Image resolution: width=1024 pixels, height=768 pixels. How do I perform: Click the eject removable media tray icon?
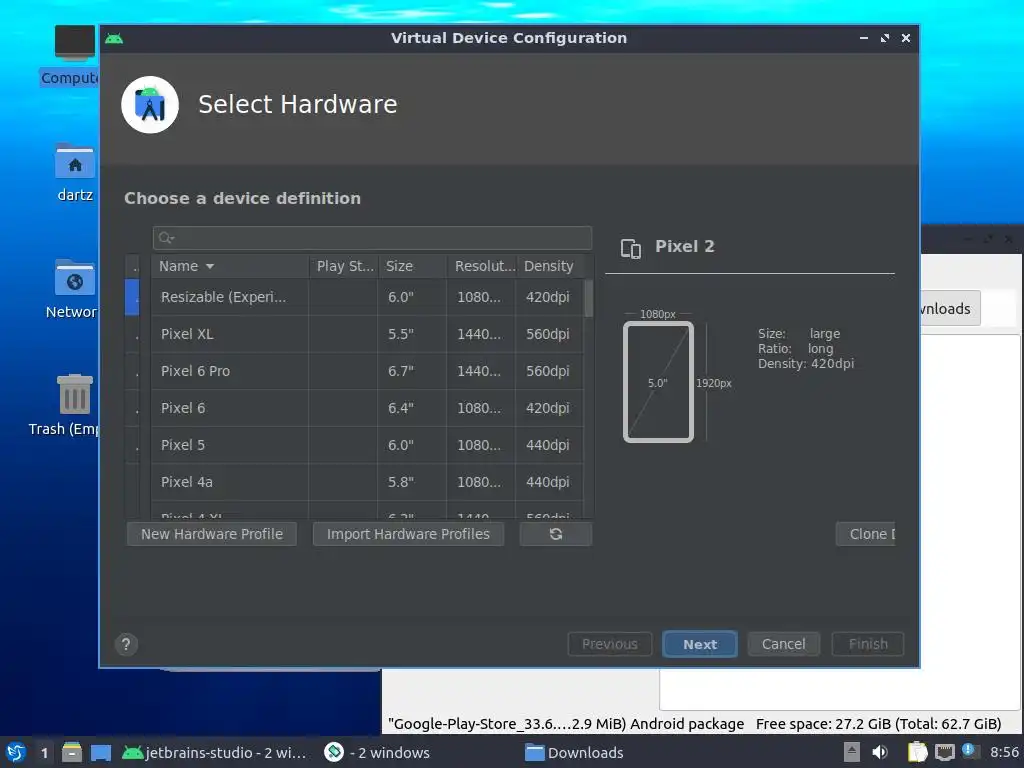(852, 752)
